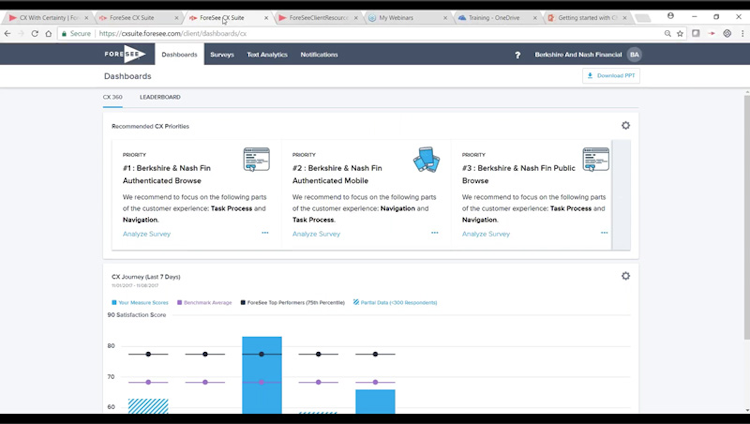Click the first striped partial data bar
Image resolution: width=750 pixels, height=424 pixels.
pyautogui.click(x=148, y=406)
